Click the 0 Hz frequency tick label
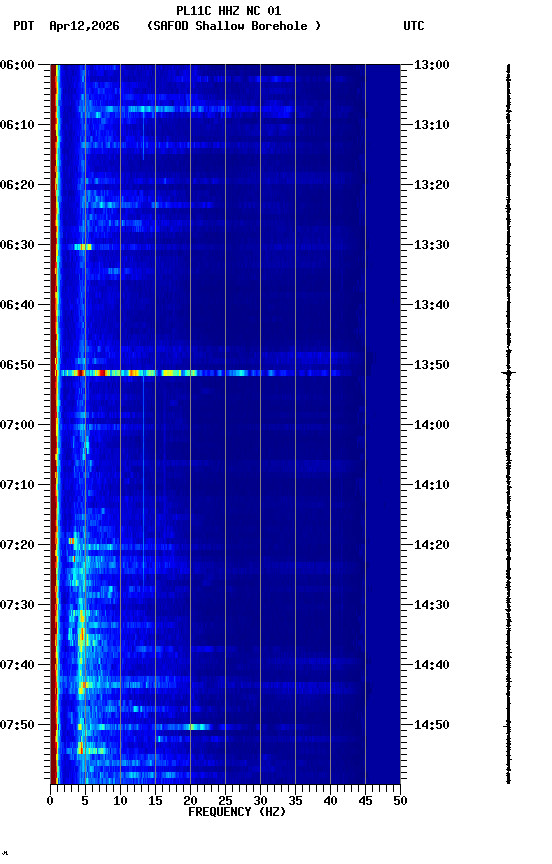 [50, 801]
